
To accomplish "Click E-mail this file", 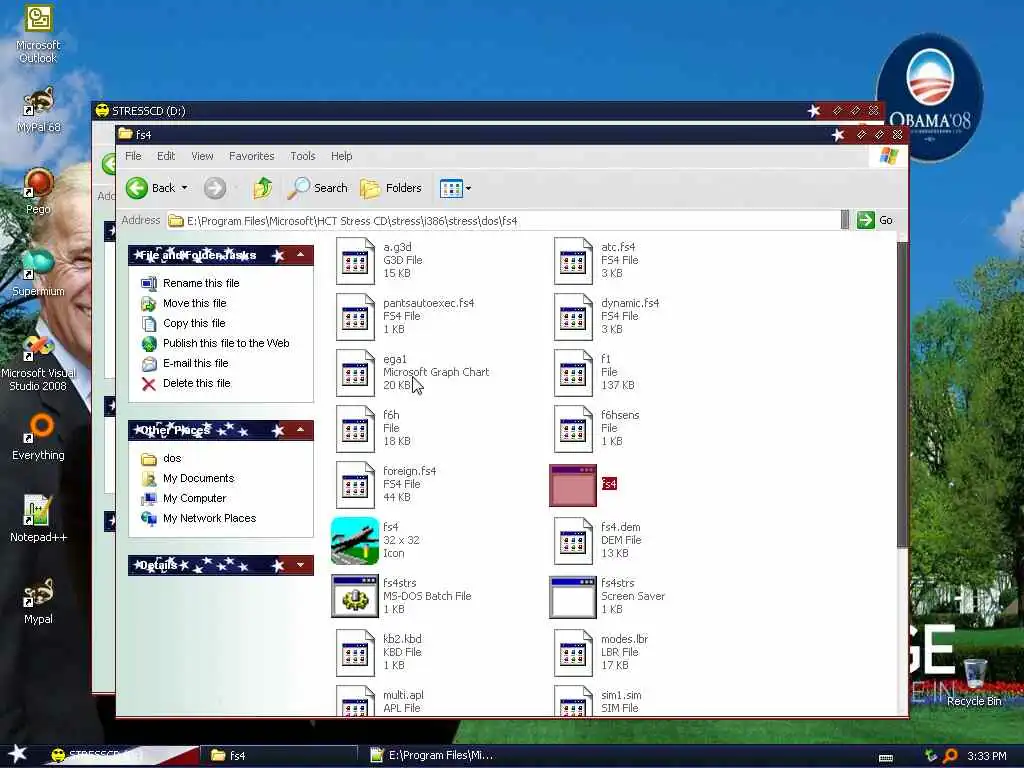I will [x=195, y=363].
